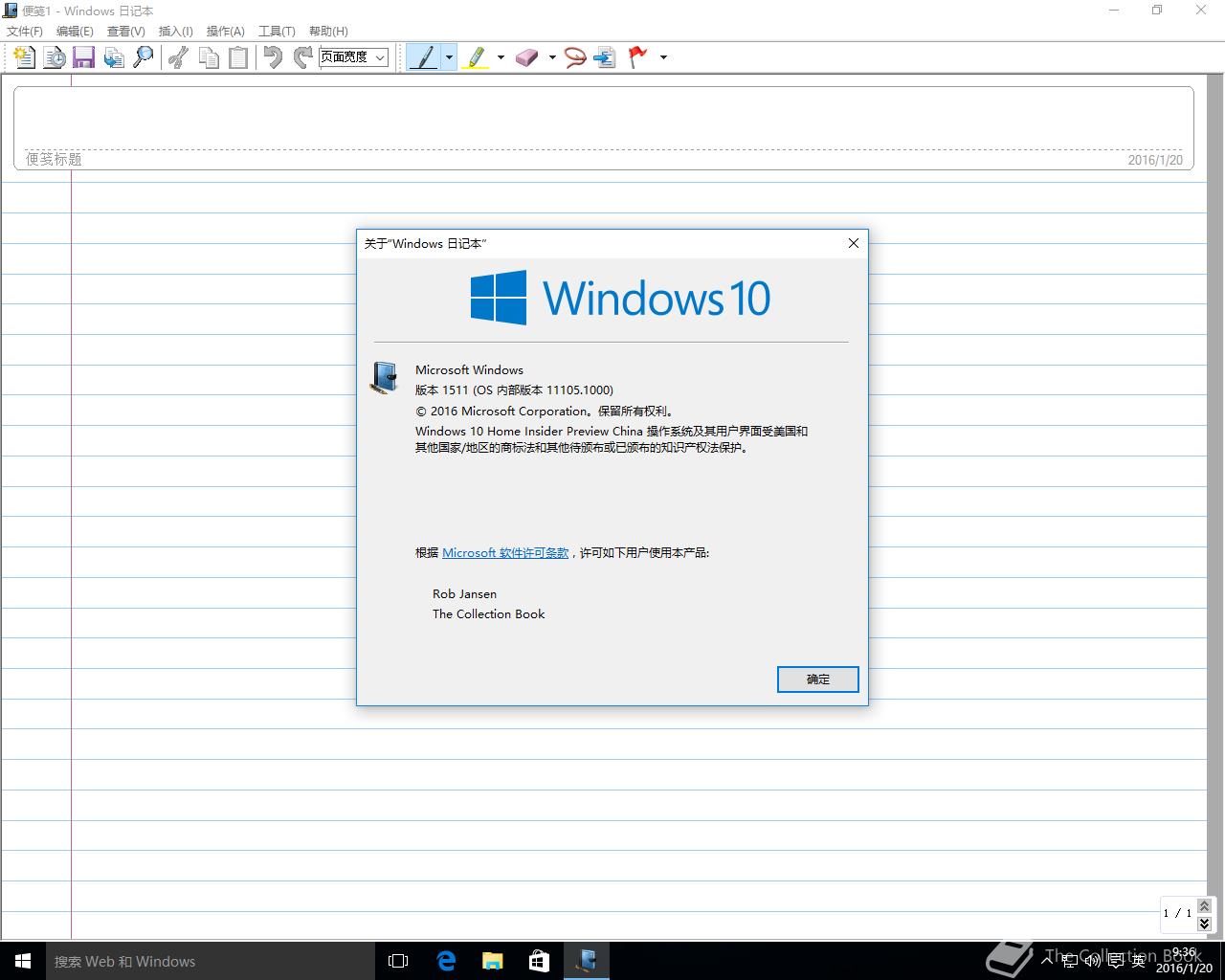The width and height of the screenshot is (1225, 980).
Task: Go to previous page with double up arrow
Action: click(x=1205, y=905)
